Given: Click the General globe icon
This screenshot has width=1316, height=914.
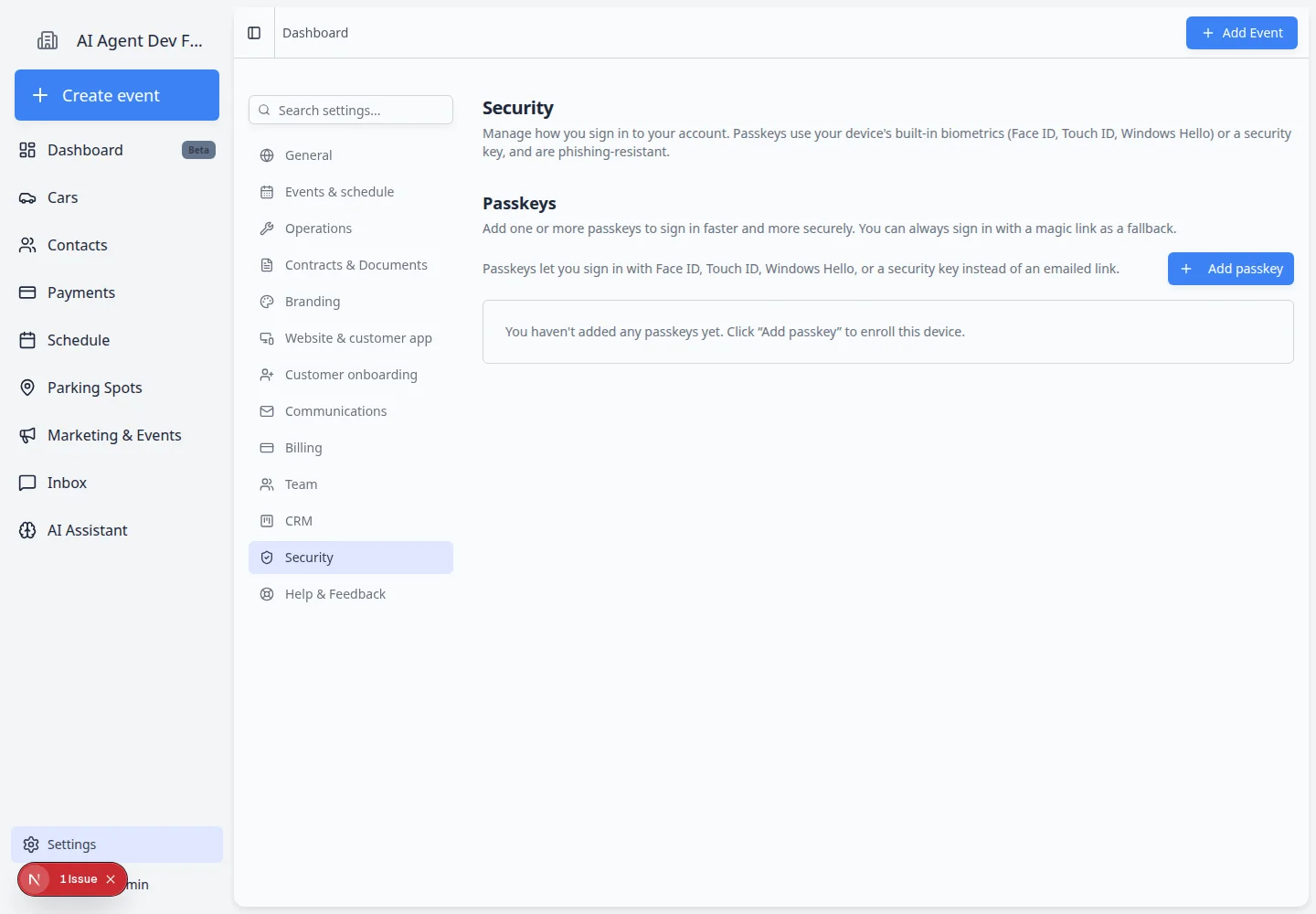Looking at the screenshot, I should click(267, 155).
